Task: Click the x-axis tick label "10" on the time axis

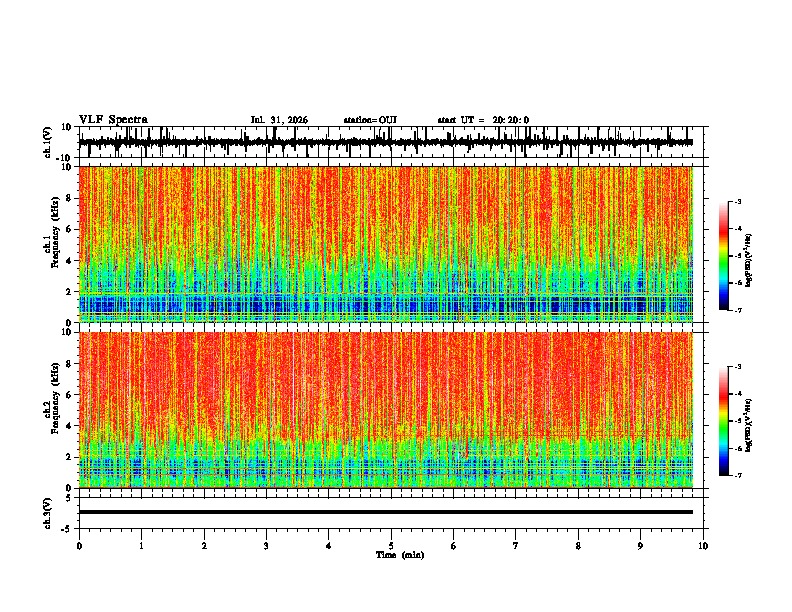Action: 703,546
